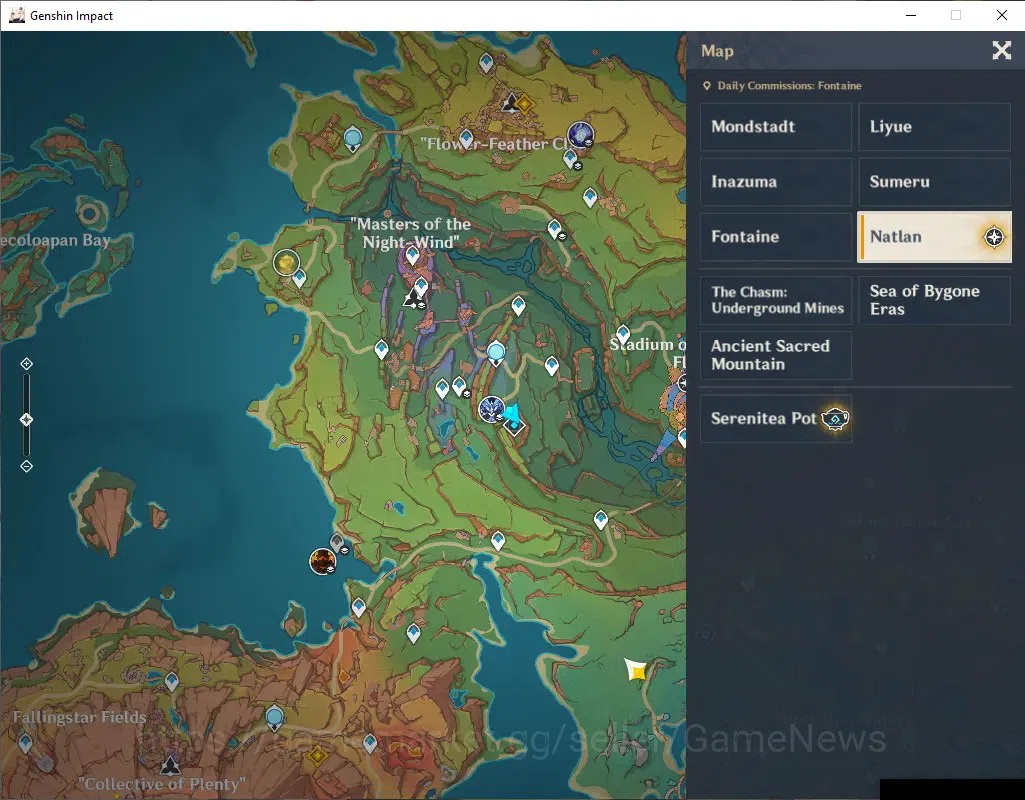Select Statue of the Seven above the player marker
This screenshot has height=800, width=1025.
tap(496, 353)
